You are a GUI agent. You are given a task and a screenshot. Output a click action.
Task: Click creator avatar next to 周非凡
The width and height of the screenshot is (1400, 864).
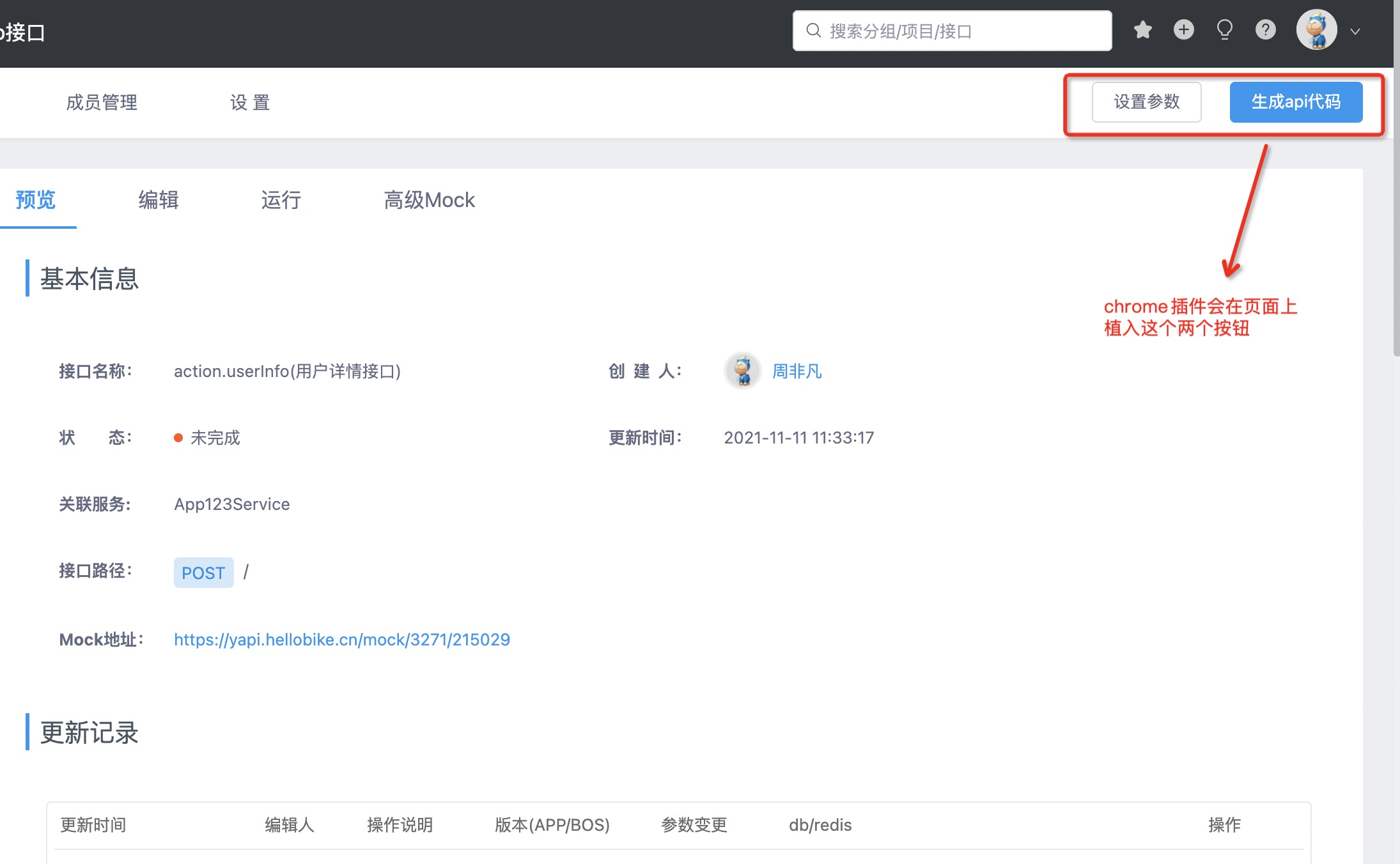742,371
